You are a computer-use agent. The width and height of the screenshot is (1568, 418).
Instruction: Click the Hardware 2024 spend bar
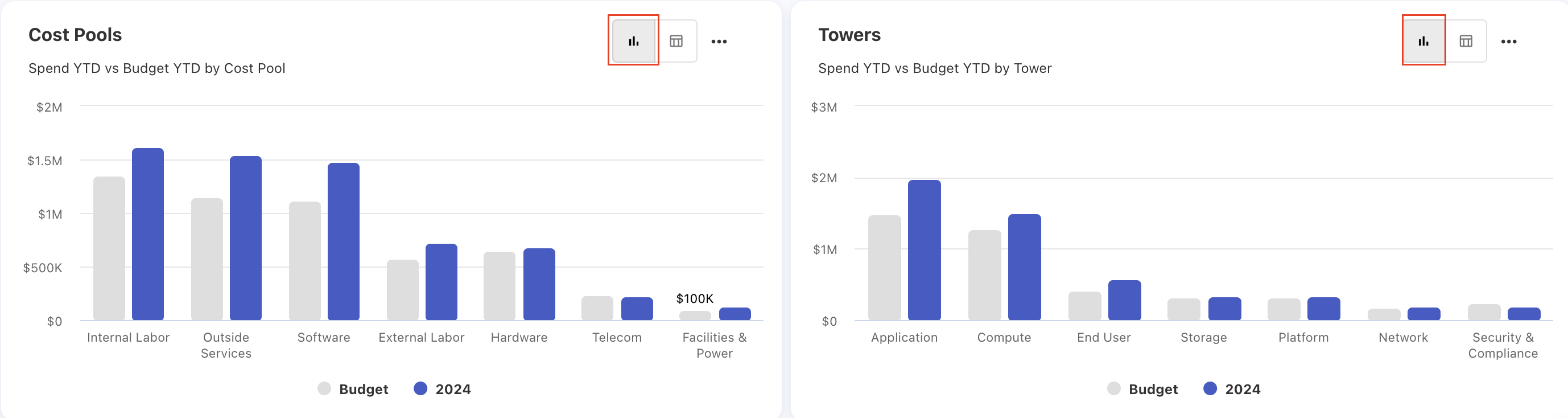(539, 284)
